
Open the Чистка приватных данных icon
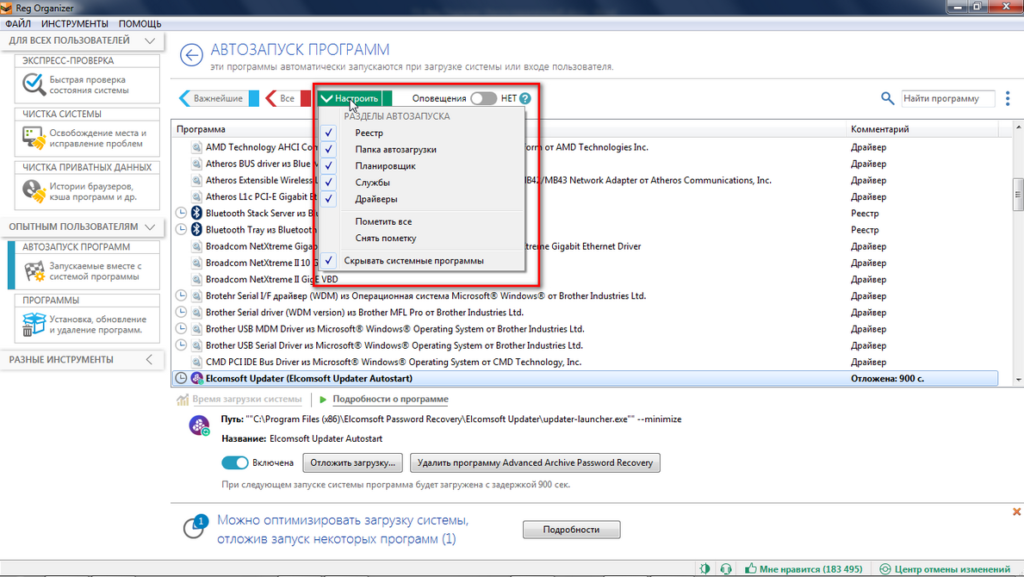[34, 192]
